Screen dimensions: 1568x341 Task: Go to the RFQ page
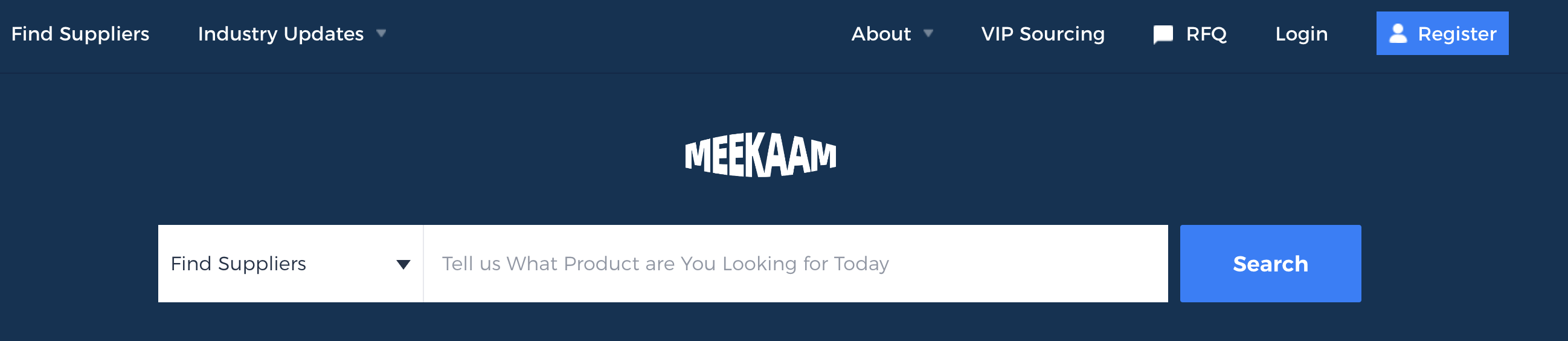[x=1205, y=33]
